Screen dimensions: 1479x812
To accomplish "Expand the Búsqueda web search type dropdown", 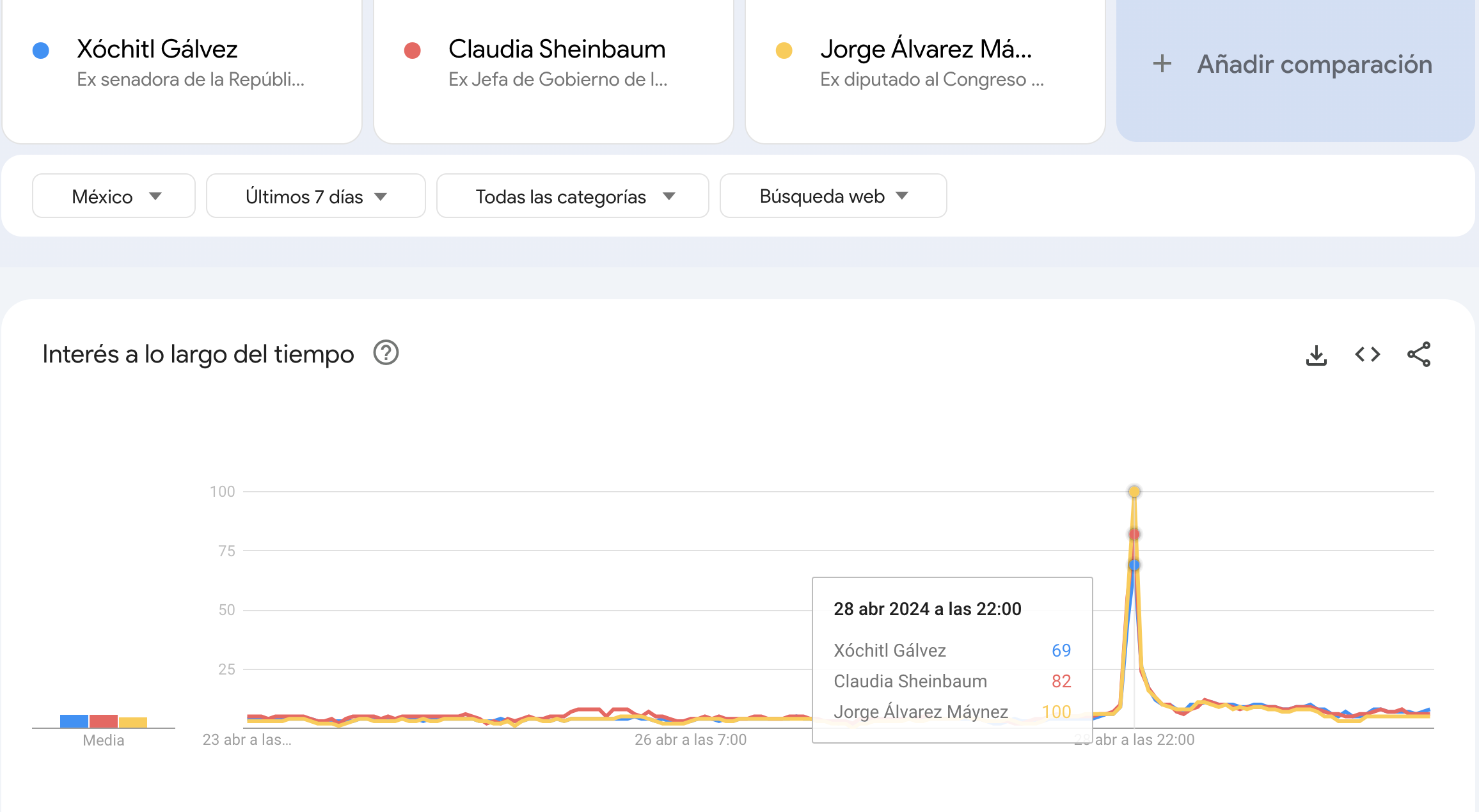I will (833, 196).
